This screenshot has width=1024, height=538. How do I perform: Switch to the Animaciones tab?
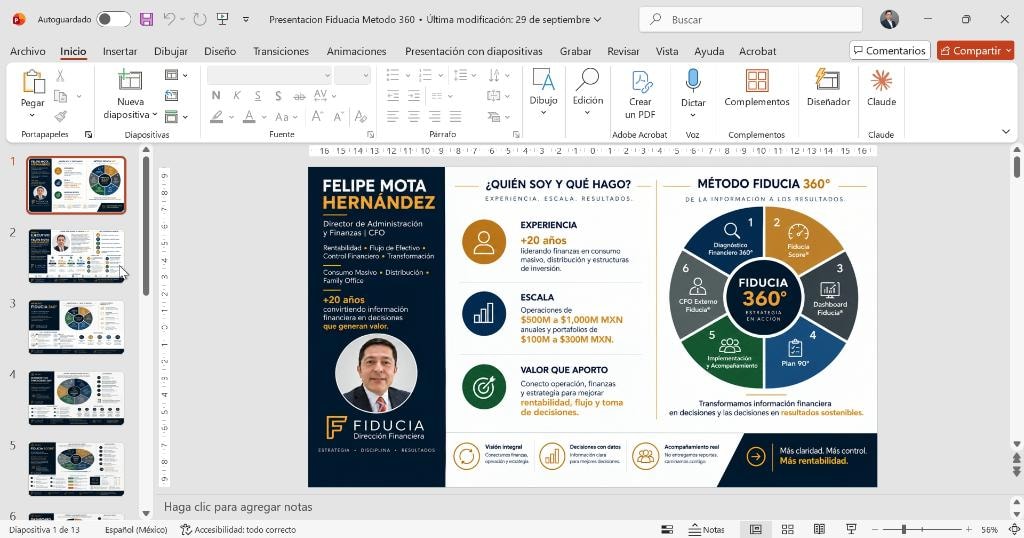click(x=357, y=51)
